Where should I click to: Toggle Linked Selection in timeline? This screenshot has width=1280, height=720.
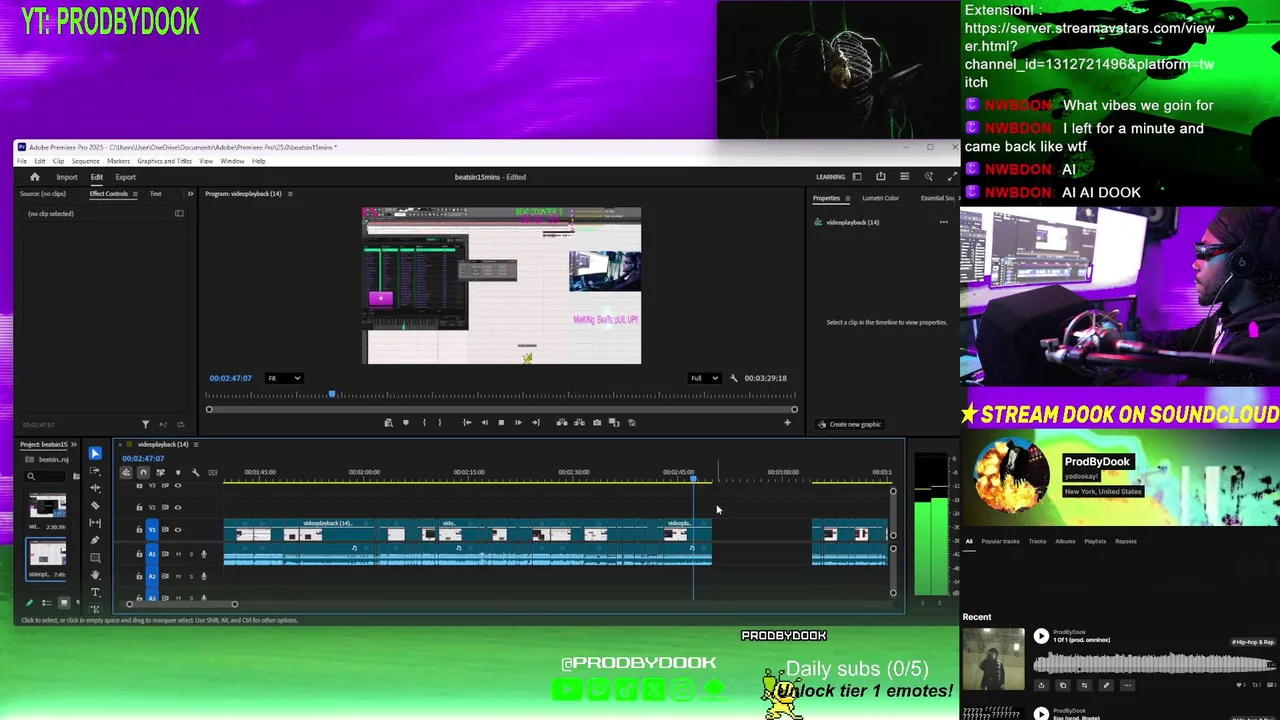point(160,472)
